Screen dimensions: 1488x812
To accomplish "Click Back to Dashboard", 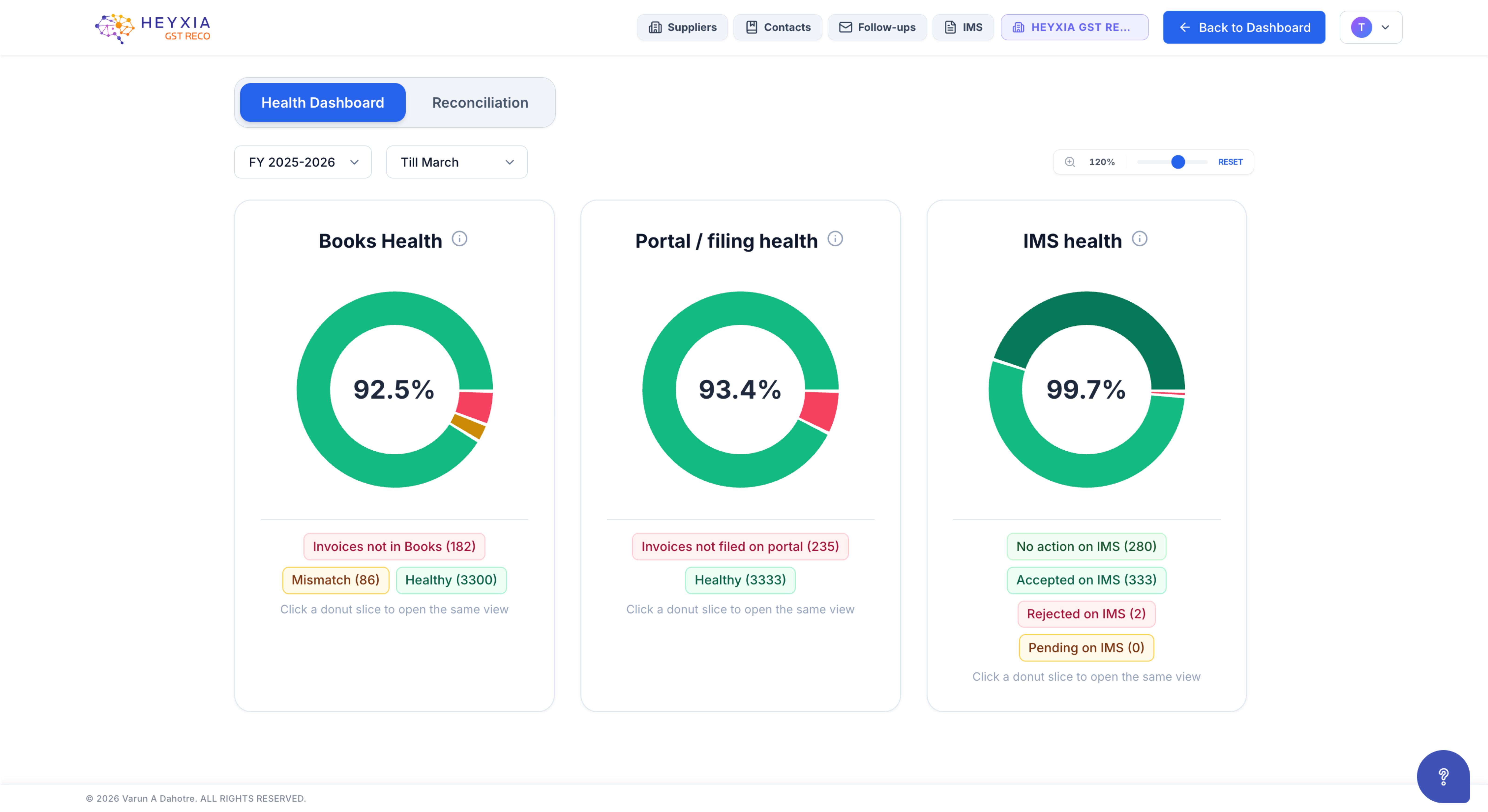I will click(1244, 27).
